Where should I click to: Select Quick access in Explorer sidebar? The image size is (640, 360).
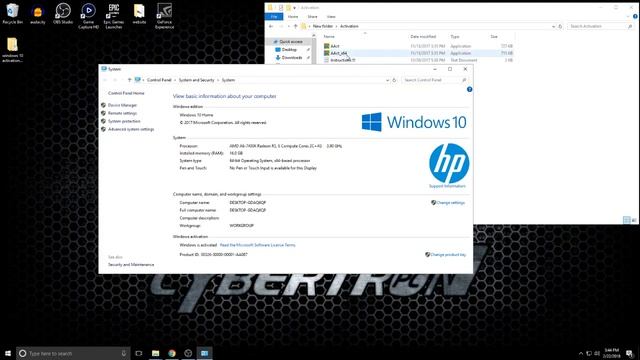tap(291, 42)
